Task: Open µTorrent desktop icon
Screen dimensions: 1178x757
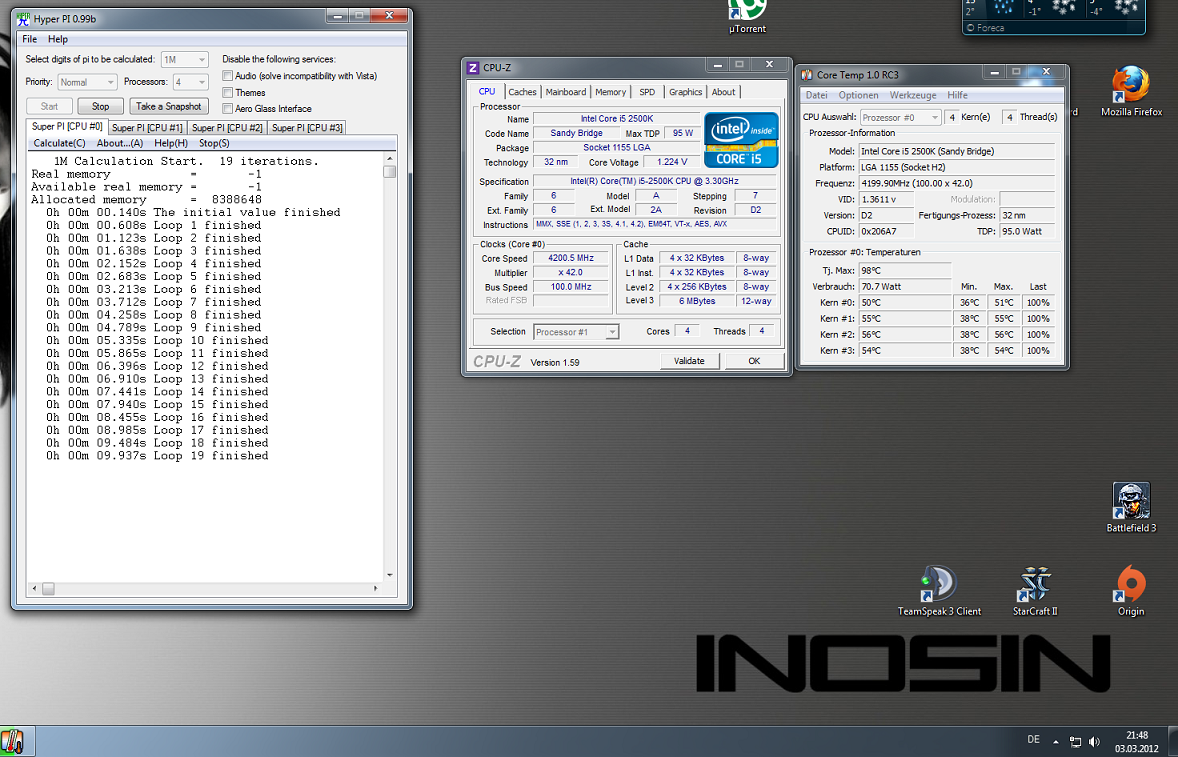Action: click(747, 10)
